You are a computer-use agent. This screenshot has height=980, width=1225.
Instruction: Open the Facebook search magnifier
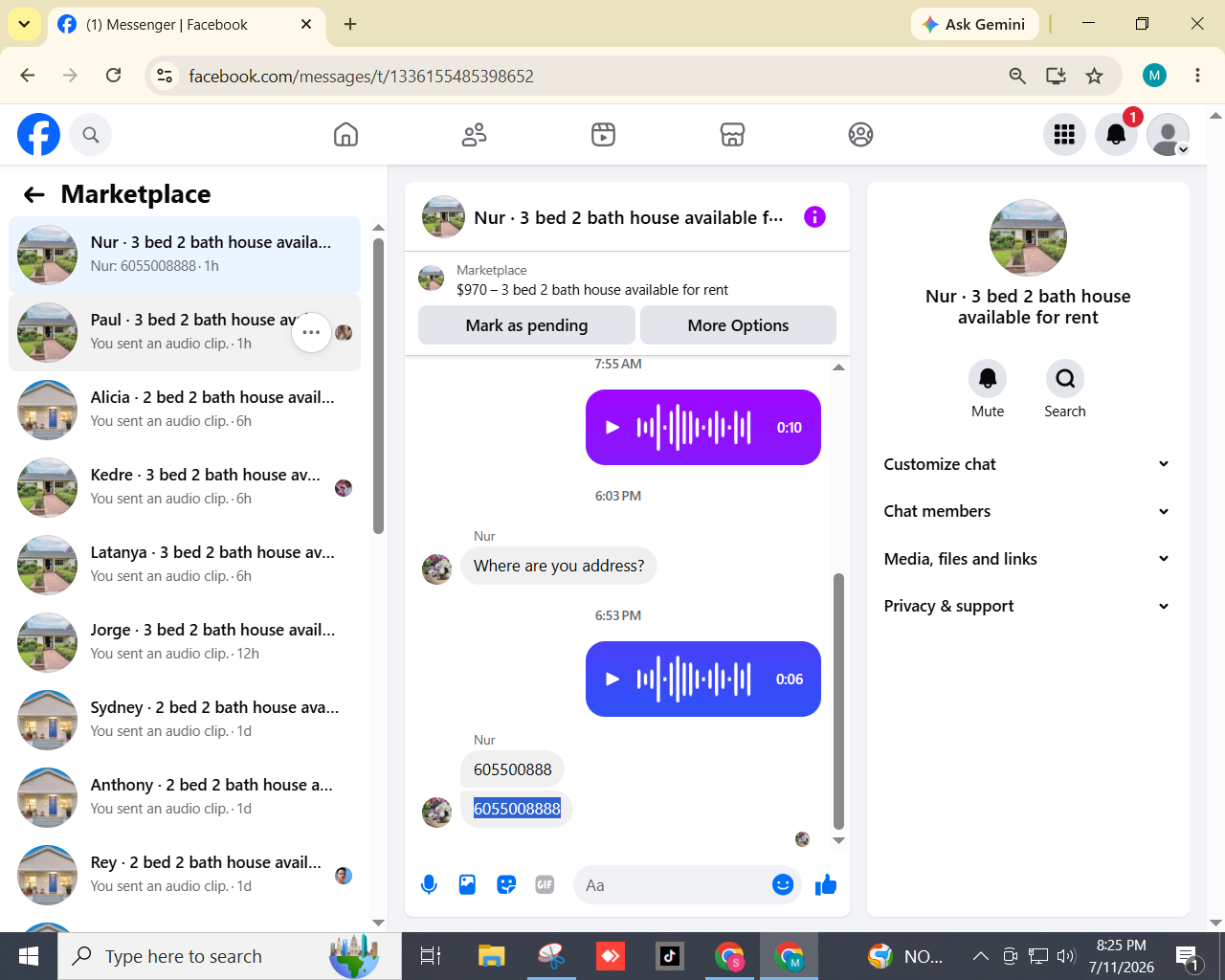pyautogui.click(x=91, y=135)
